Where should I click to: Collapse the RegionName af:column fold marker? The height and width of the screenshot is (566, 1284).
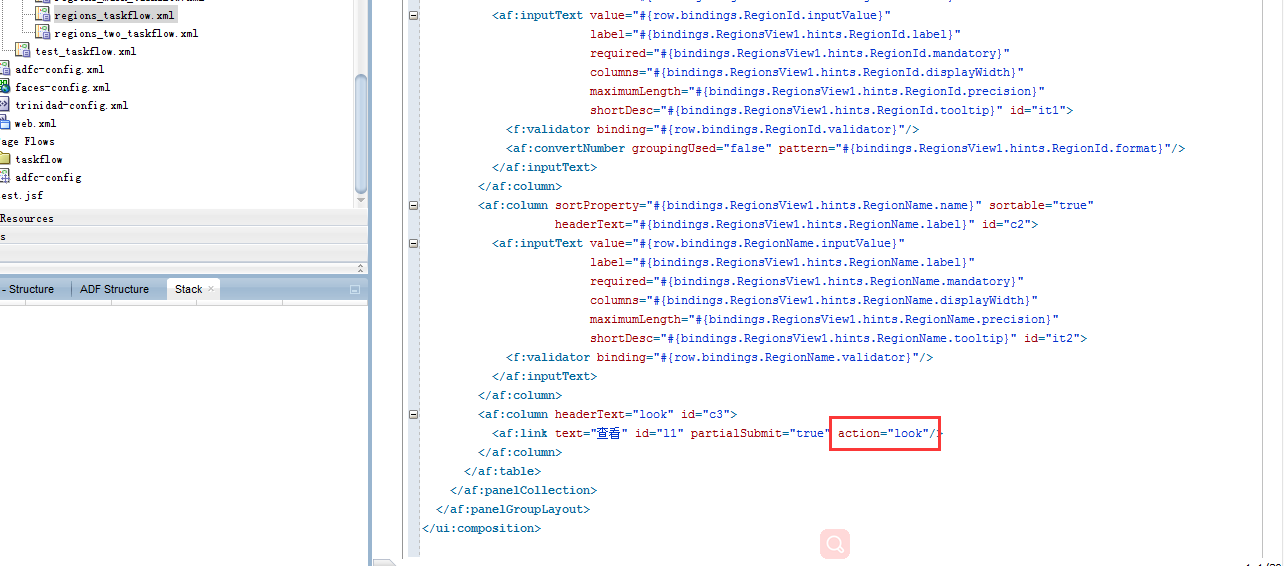coord(414,205)
